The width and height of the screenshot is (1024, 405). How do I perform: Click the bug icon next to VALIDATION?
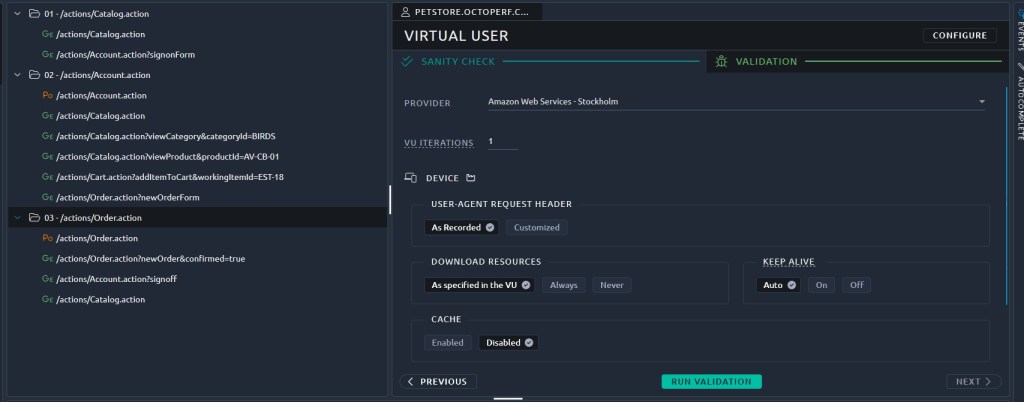point(721,62)
